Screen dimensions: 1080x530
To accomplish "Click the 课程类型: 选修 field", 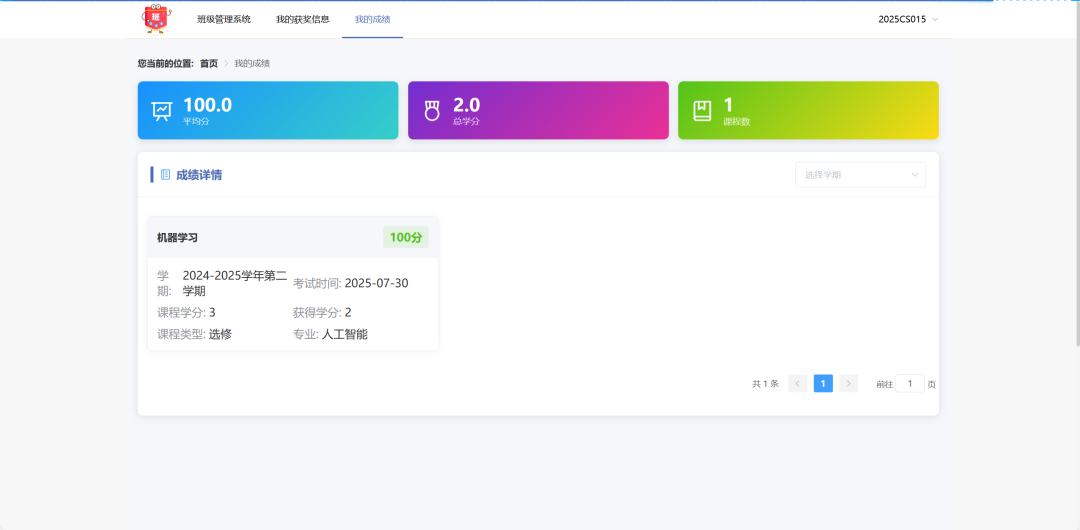I will click(194, 334).
